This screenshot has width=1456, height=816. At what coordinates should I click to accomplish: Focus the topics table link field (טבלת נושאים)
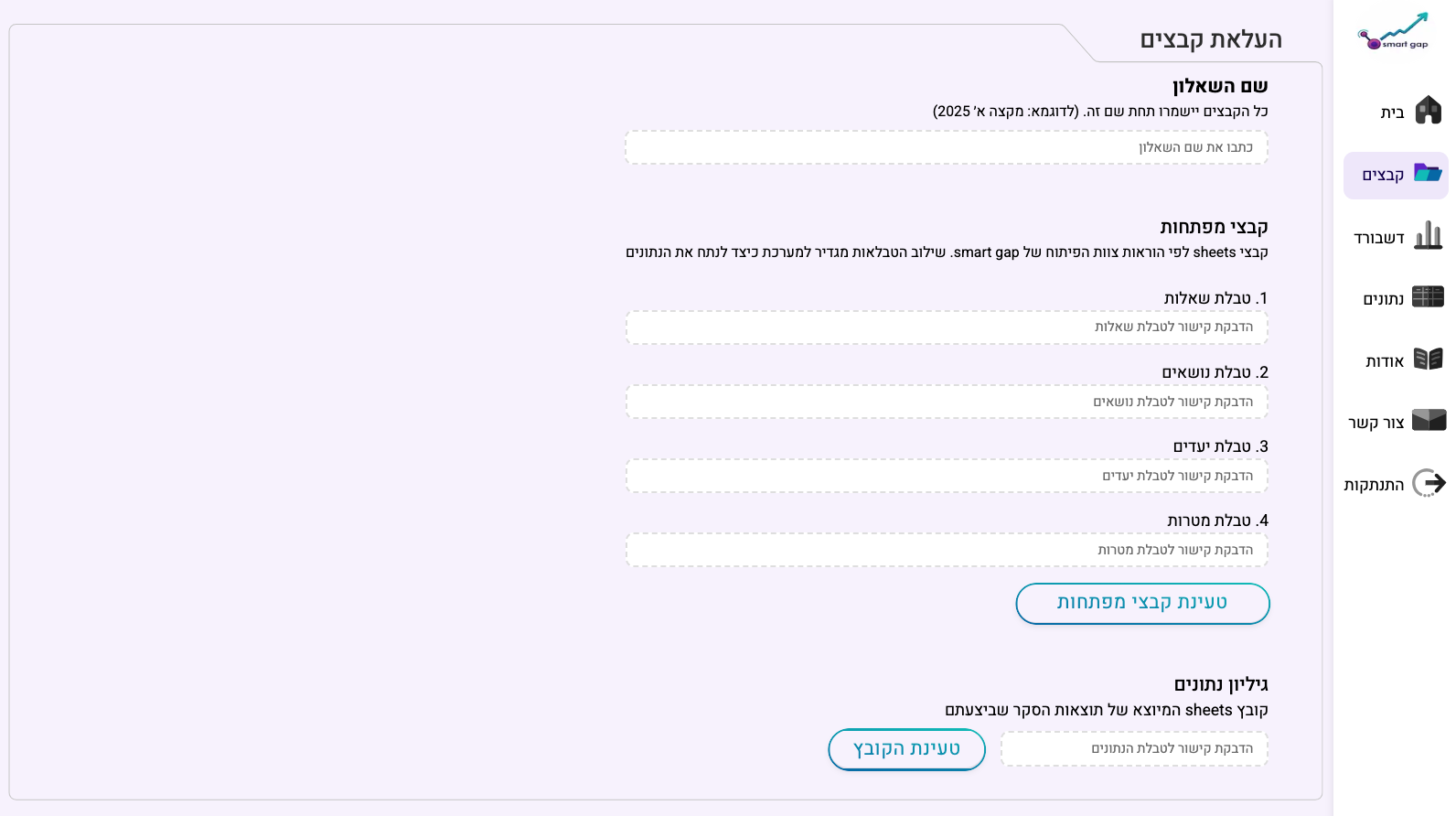click(x=947, y=402)
